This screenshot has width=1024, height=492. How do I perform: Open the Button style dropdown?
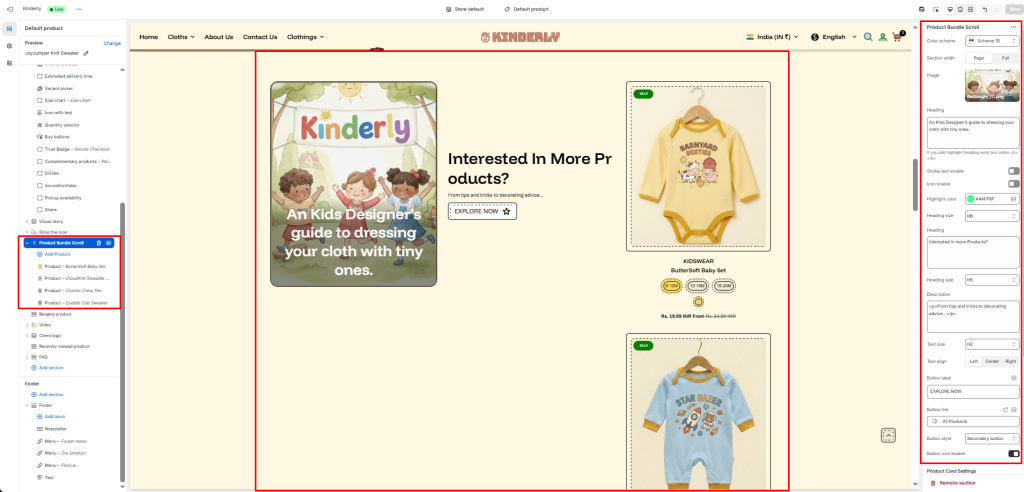point(991,438)
